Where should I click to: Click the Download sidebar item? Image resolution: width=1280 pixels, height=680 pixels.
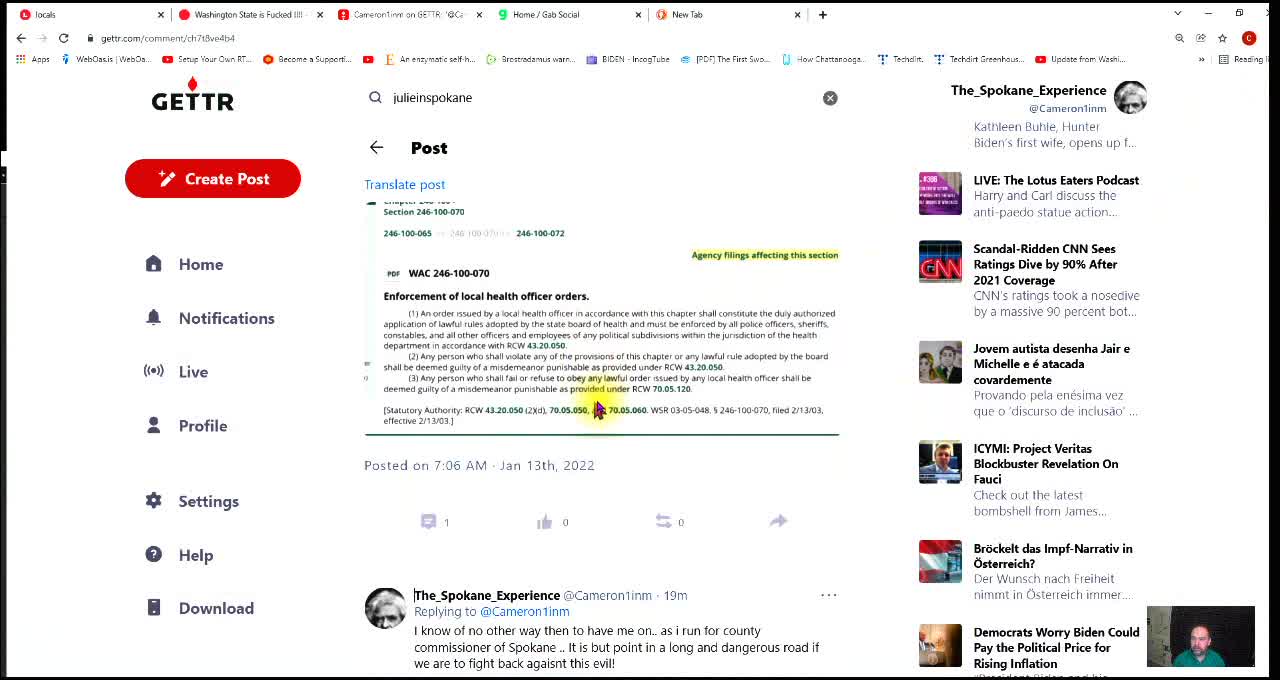216,608
